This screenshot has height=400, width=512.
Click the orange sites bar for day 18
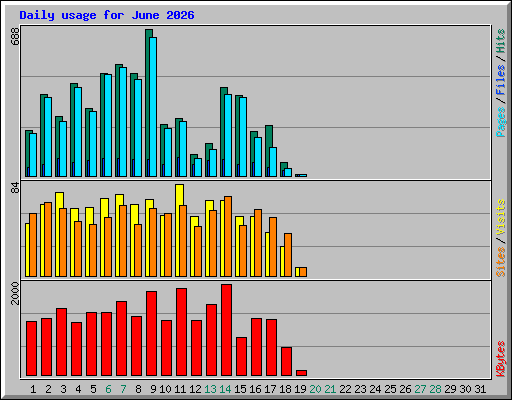tap(288, 255)
